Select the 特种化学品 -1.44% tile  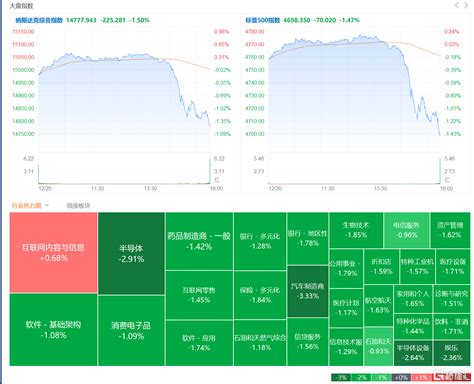point(413,326)
